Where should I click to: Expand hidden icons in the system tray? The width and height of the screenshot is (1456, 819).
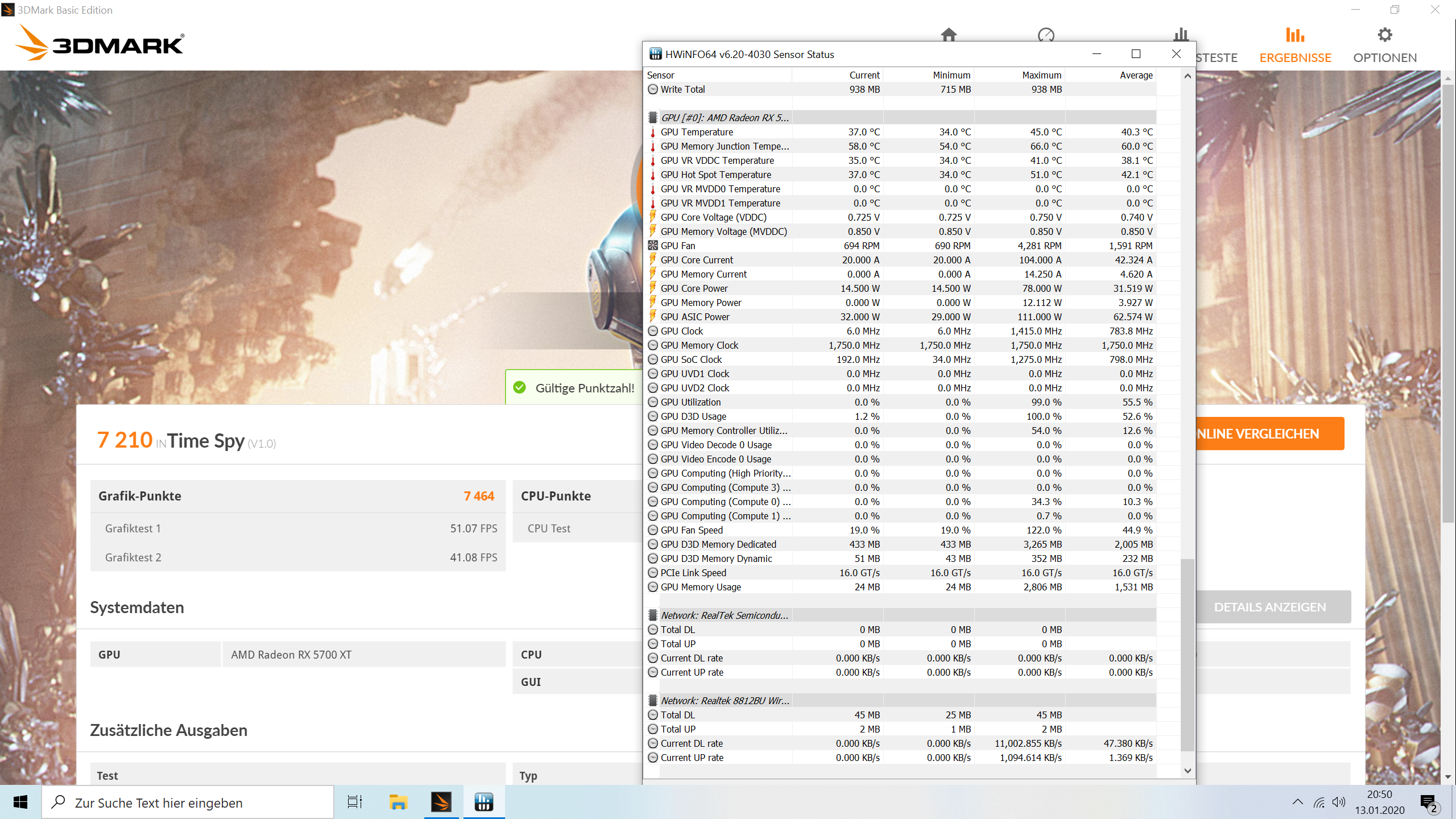[x=1298, y=802]
